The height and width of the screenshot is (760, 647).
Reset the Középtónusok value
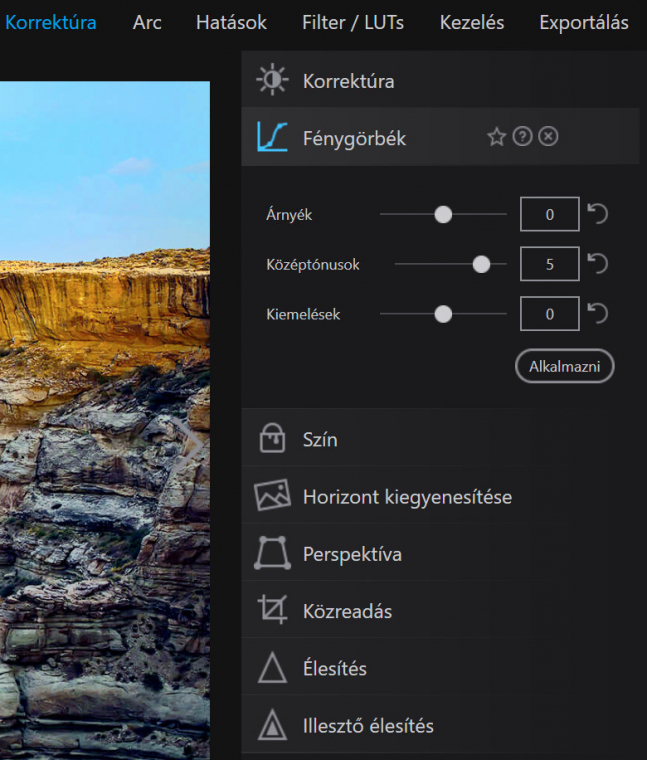598,264
